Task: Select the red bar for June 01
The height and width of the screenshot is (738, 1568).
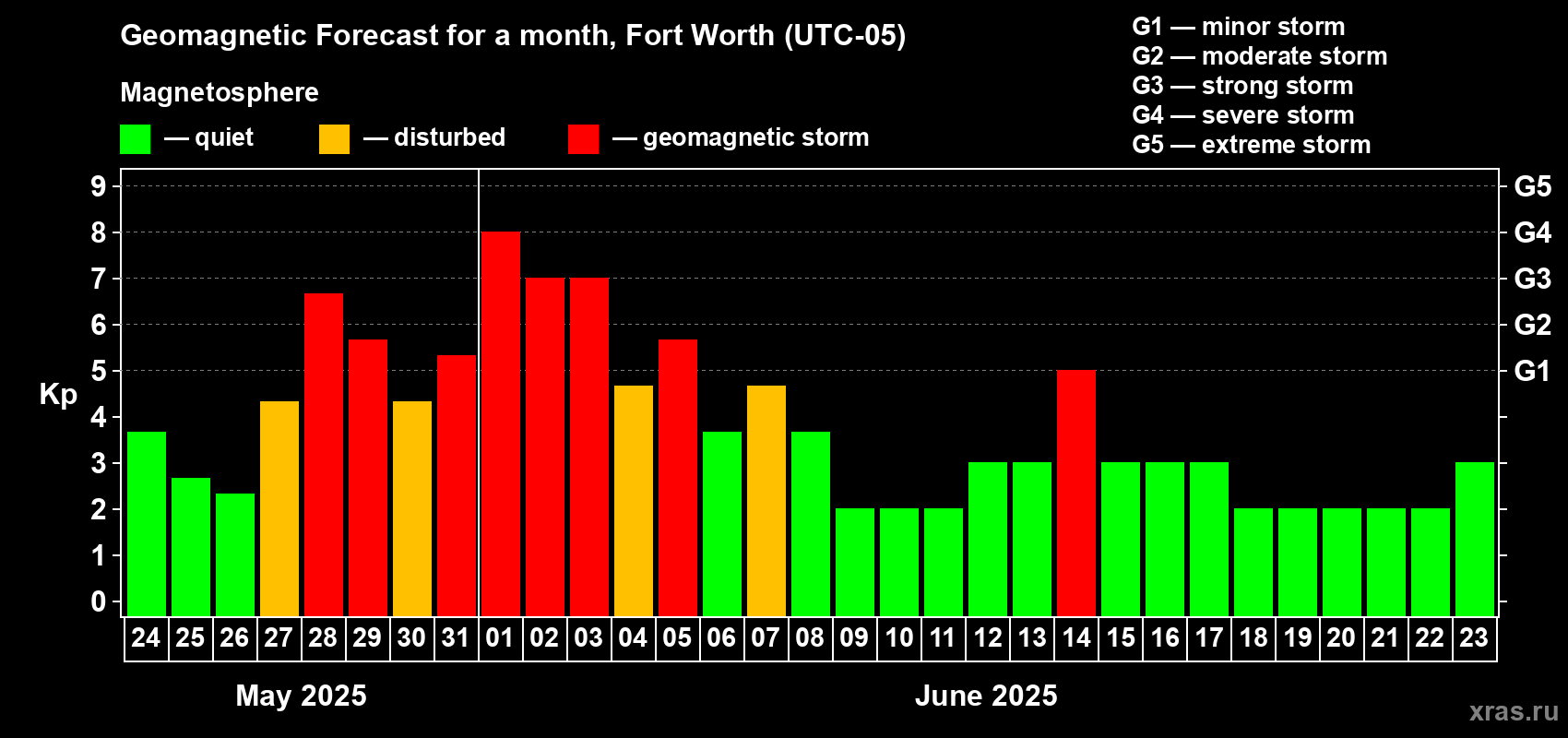Action: coord(501,424)
